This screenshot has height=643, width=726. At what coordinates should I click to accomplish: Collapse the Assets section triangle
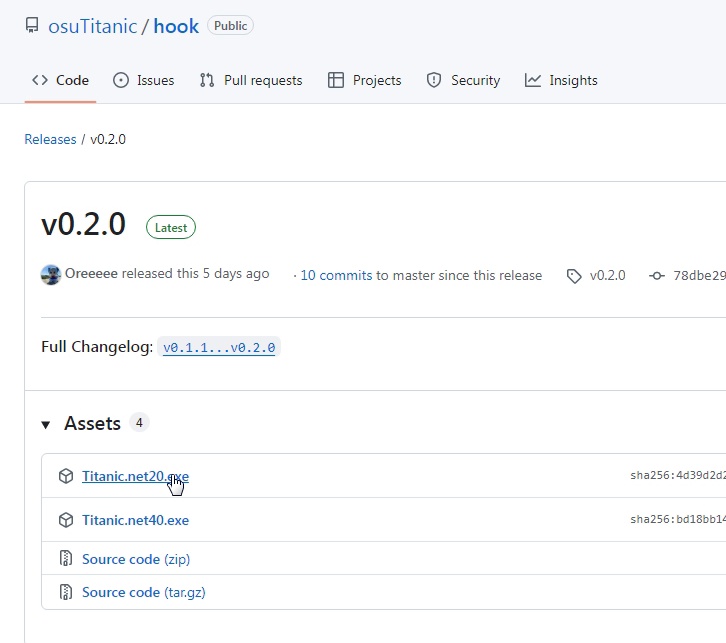point(45,425)
